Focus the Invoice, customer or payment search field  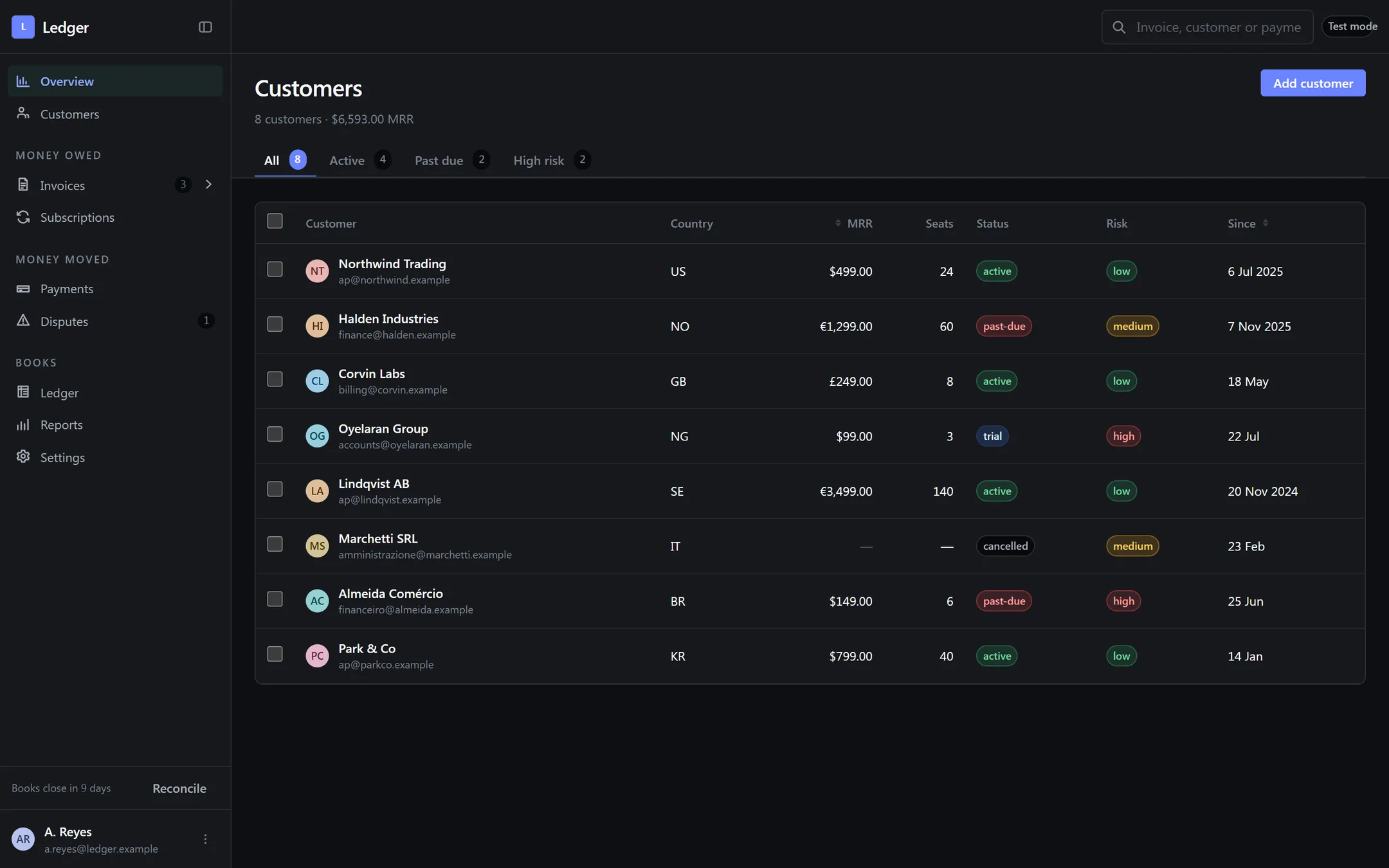tap(1207, 27)
